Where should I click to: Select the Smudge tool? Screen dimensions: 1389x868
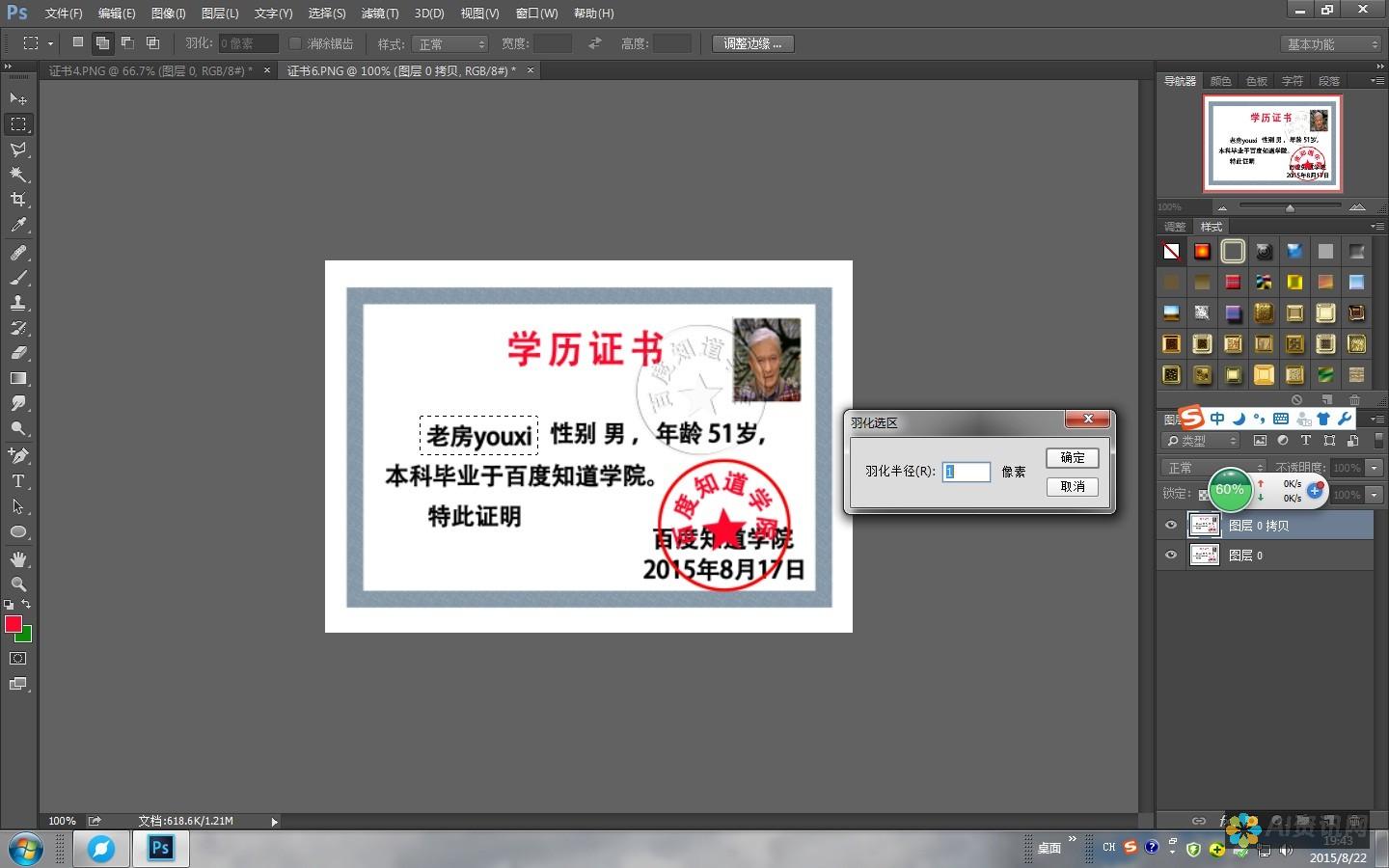click(x=18, y=403)
